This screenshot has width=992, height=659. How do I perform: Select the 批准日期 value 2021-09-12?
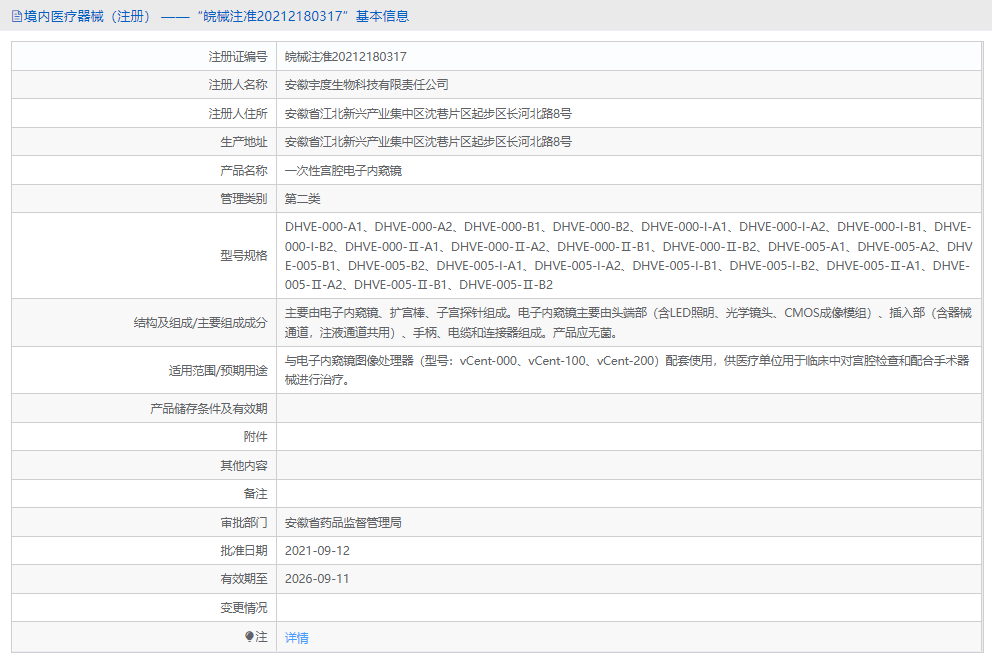pyautogui.click(x=318, y=550)
